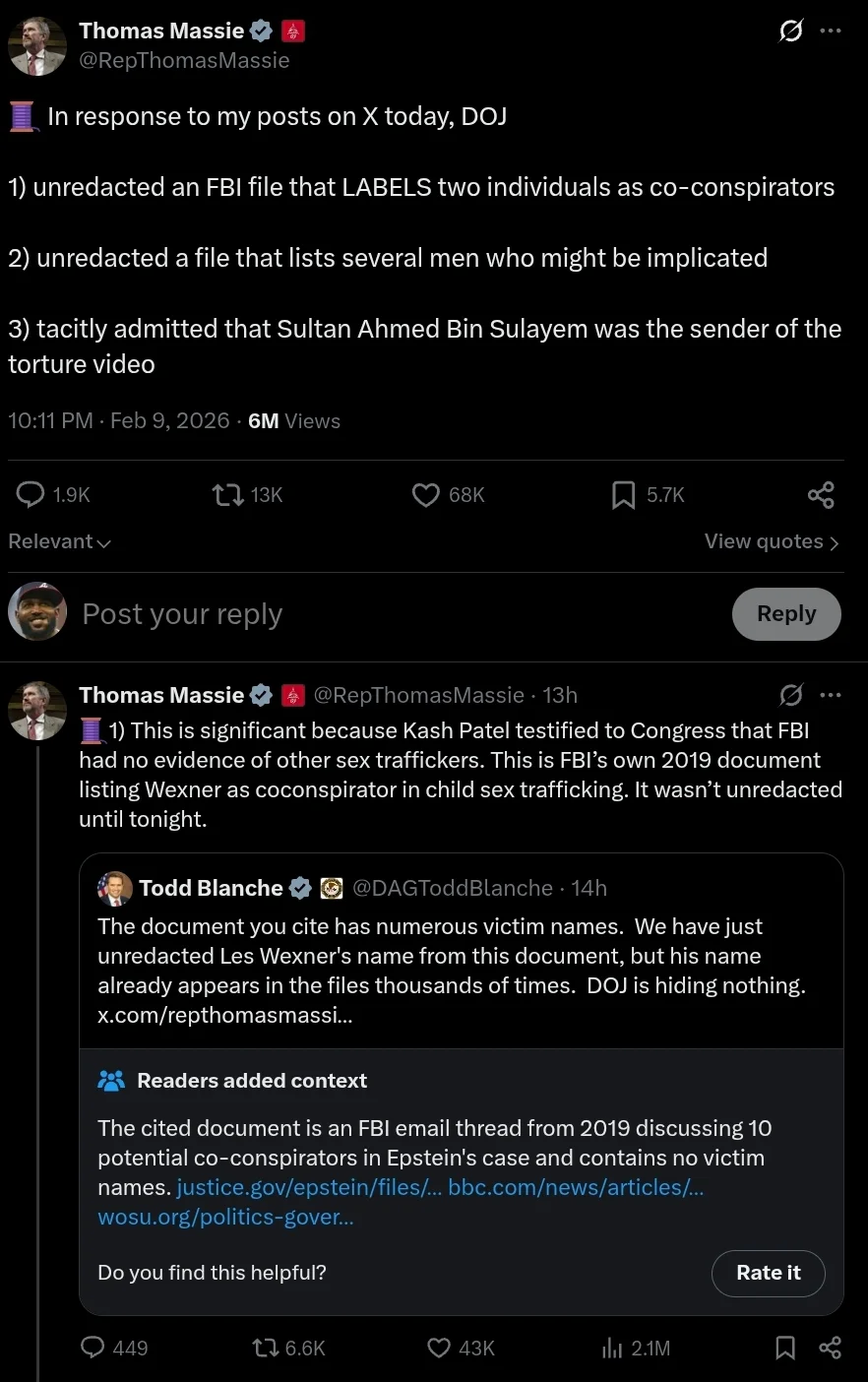Click the Grok icon on main post
This screenshot has height=1382, width=868.
coord(790,31)
